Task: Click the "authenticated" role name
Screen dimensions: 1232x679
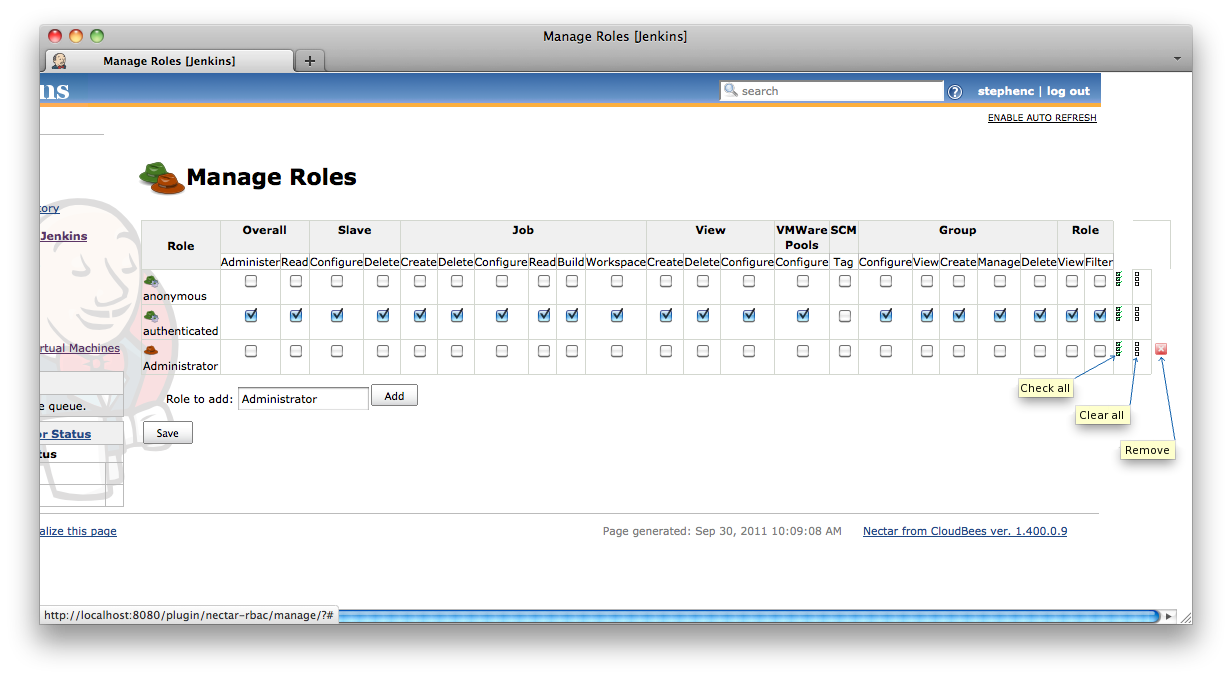Action: point(181,331)
